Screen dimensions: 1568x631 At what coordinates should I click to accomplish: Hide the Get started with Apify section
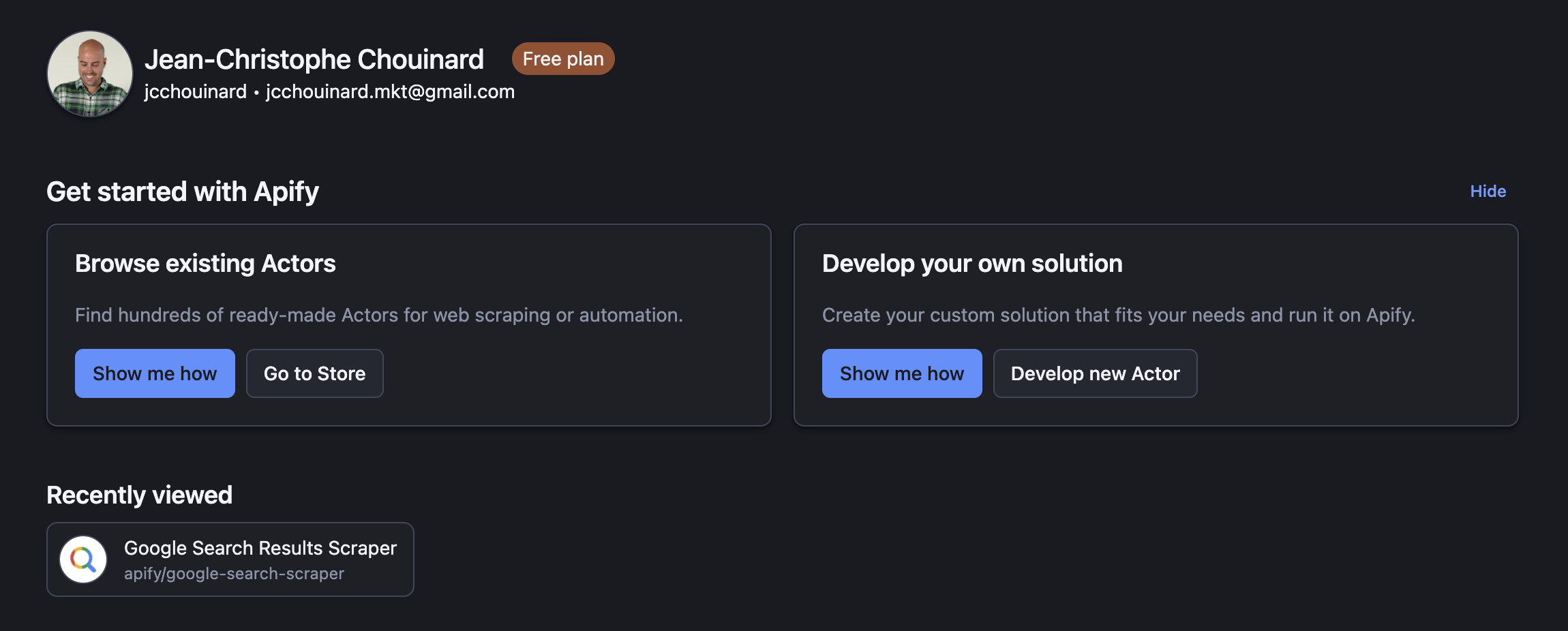coord(1488,191)
